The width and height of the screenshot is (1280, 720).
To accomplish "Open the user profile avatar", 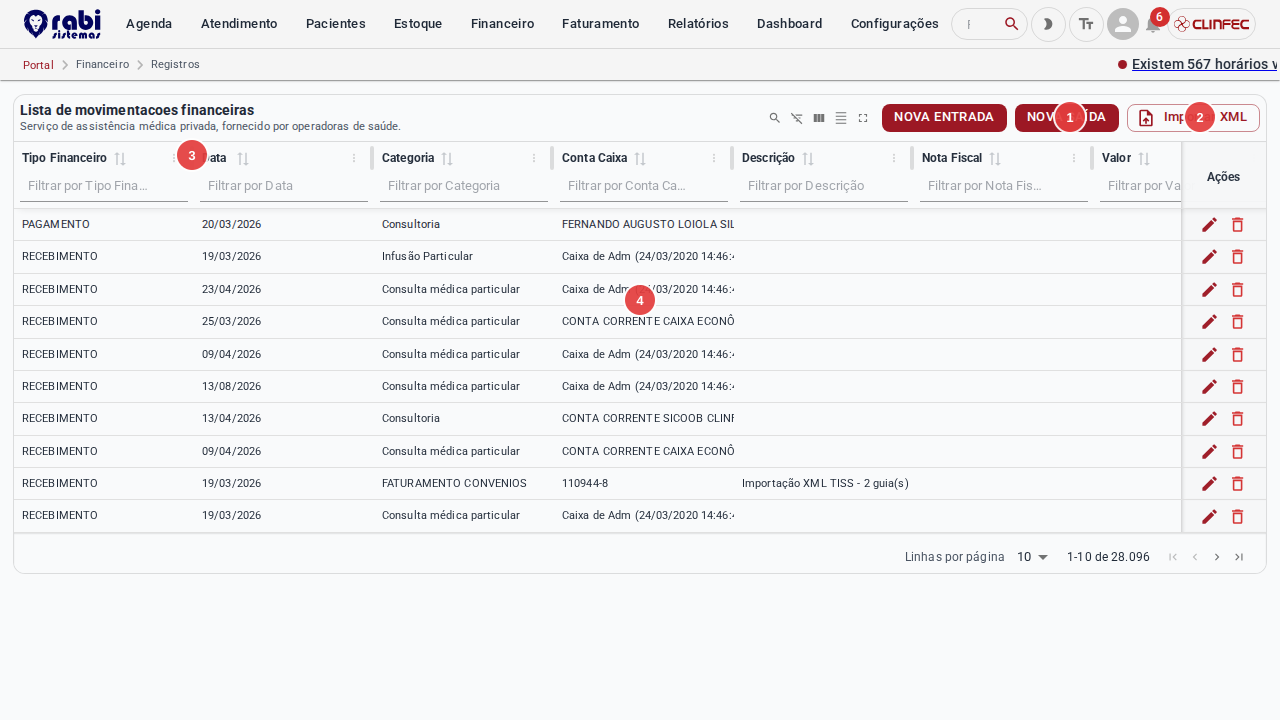I will click(x=1123, y=24).
